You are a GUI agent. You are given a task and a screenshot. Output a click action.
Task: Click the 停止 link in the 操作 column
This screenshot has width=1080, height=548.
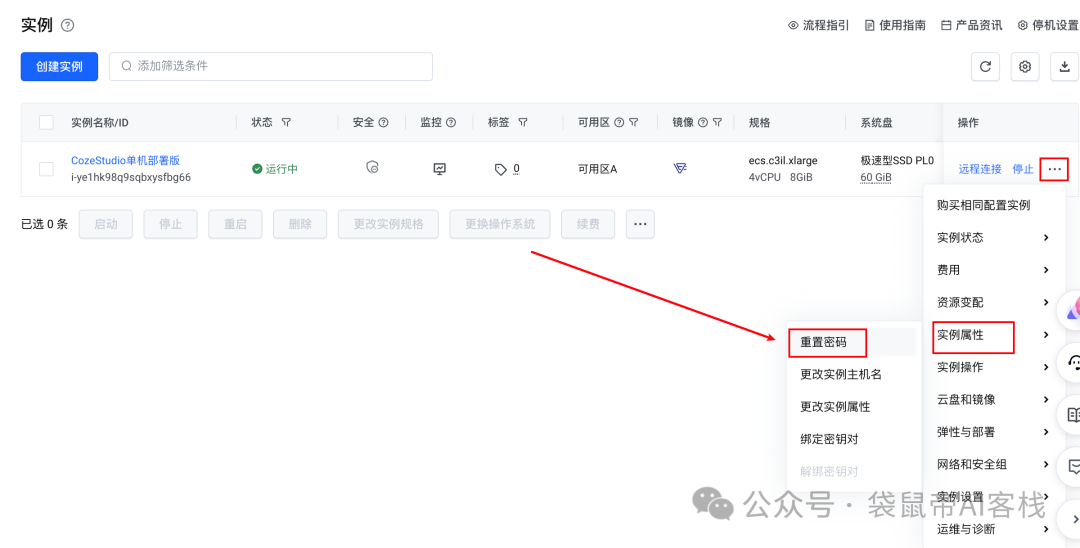click(x=1023, y=169)
